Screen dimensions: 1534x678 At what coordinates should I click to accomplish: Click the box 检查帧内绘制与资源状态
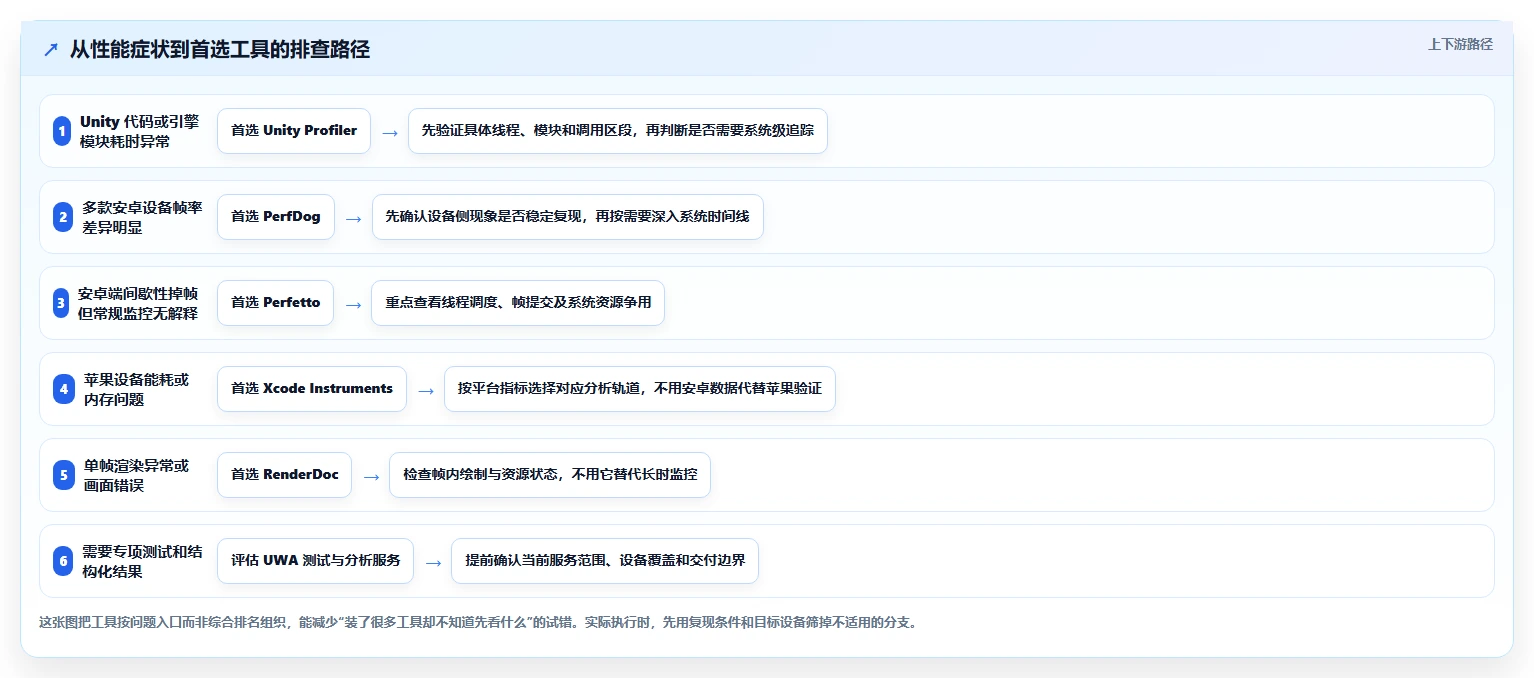point(550,475)
